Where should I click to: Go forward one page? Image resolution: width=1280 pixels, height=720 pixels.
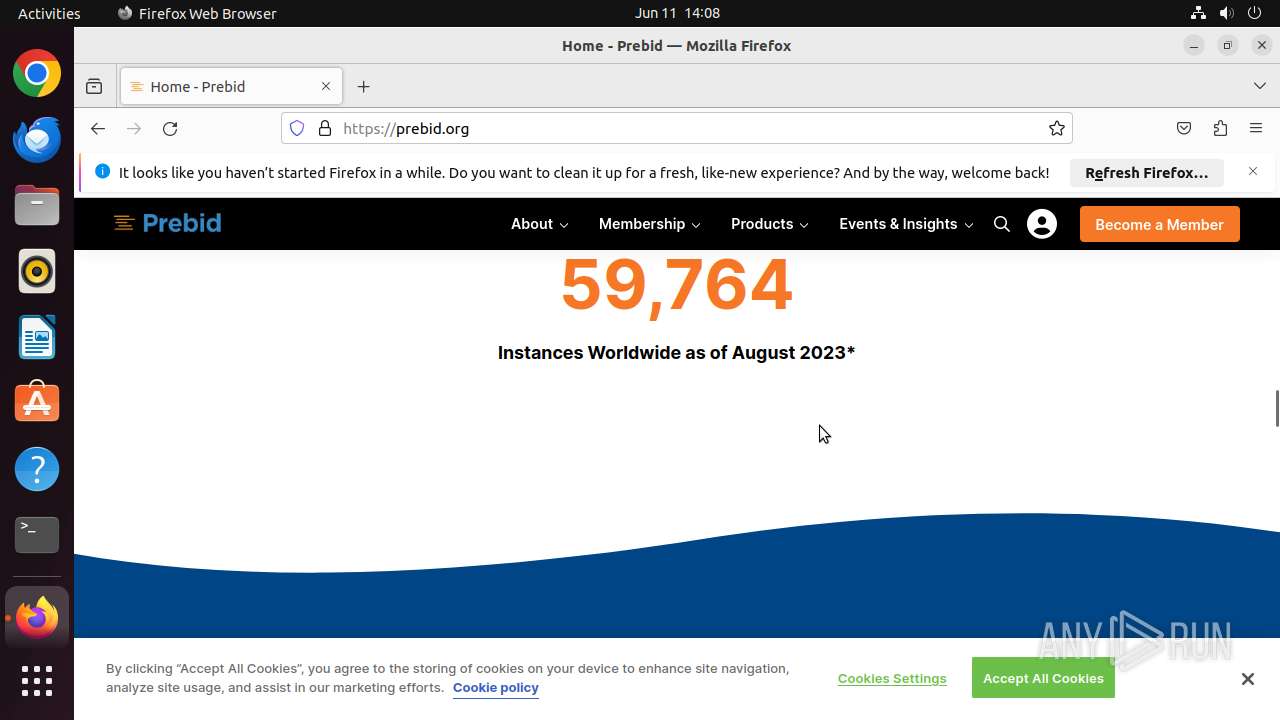click(134, 128)
